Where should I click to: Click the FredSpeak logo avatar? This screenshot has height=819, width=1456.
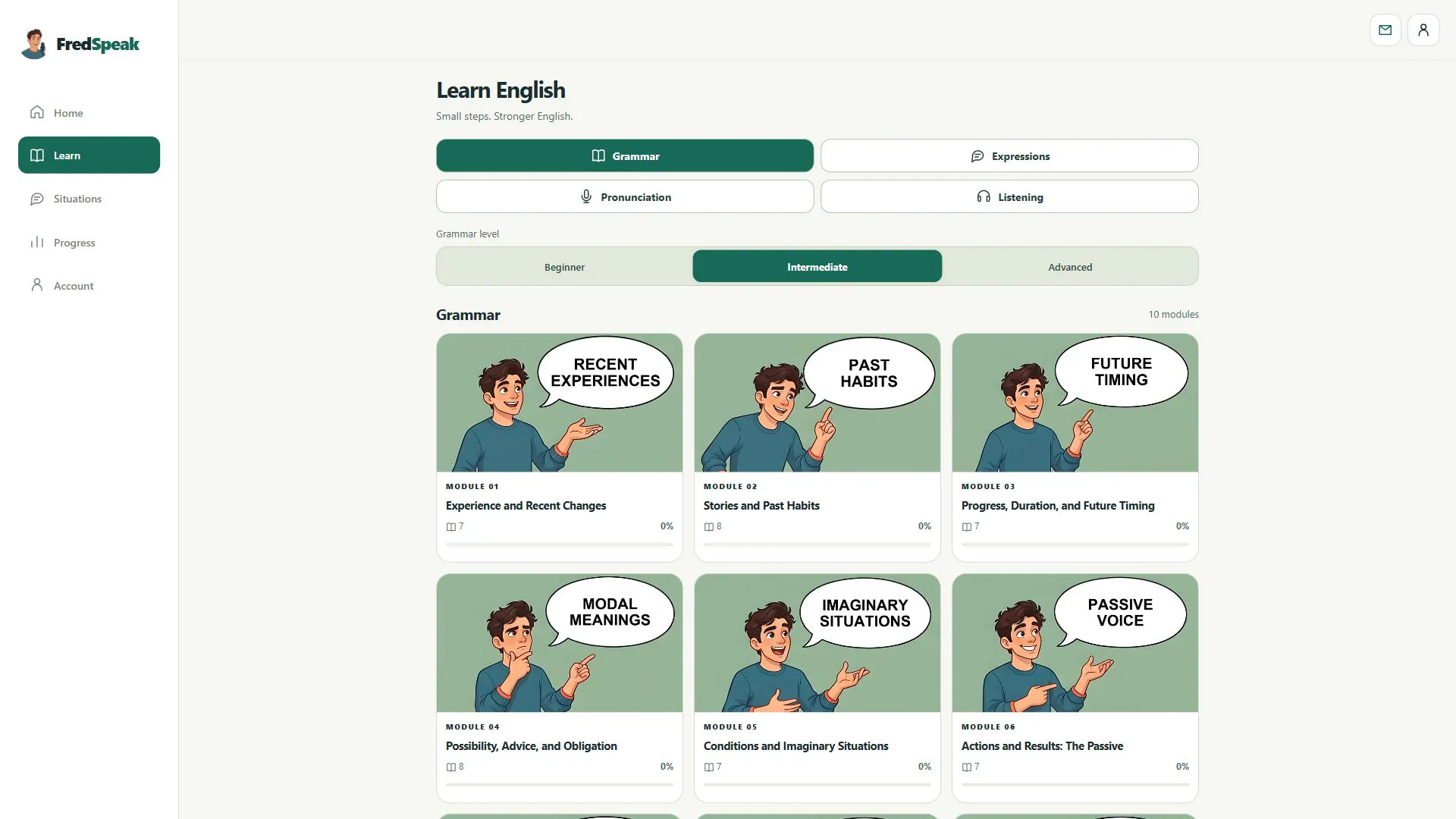click(34, 44)
